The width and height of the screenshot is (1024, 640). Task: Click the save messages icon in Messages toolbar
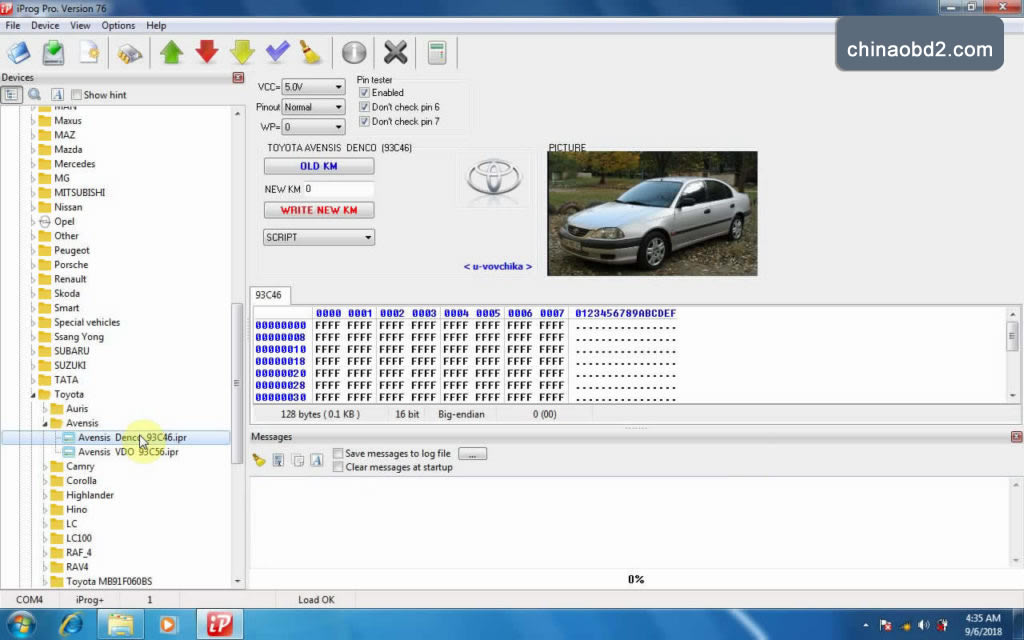pos(278,460)
